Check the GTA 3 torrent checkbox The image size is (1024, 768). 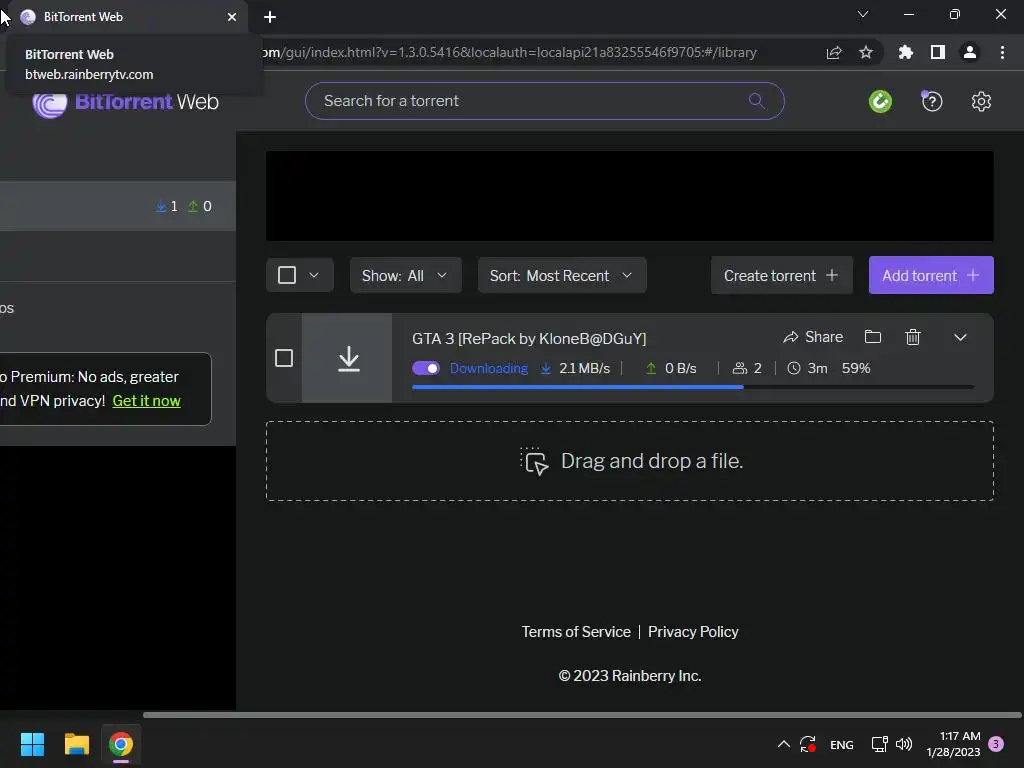[x=284, y=358]
